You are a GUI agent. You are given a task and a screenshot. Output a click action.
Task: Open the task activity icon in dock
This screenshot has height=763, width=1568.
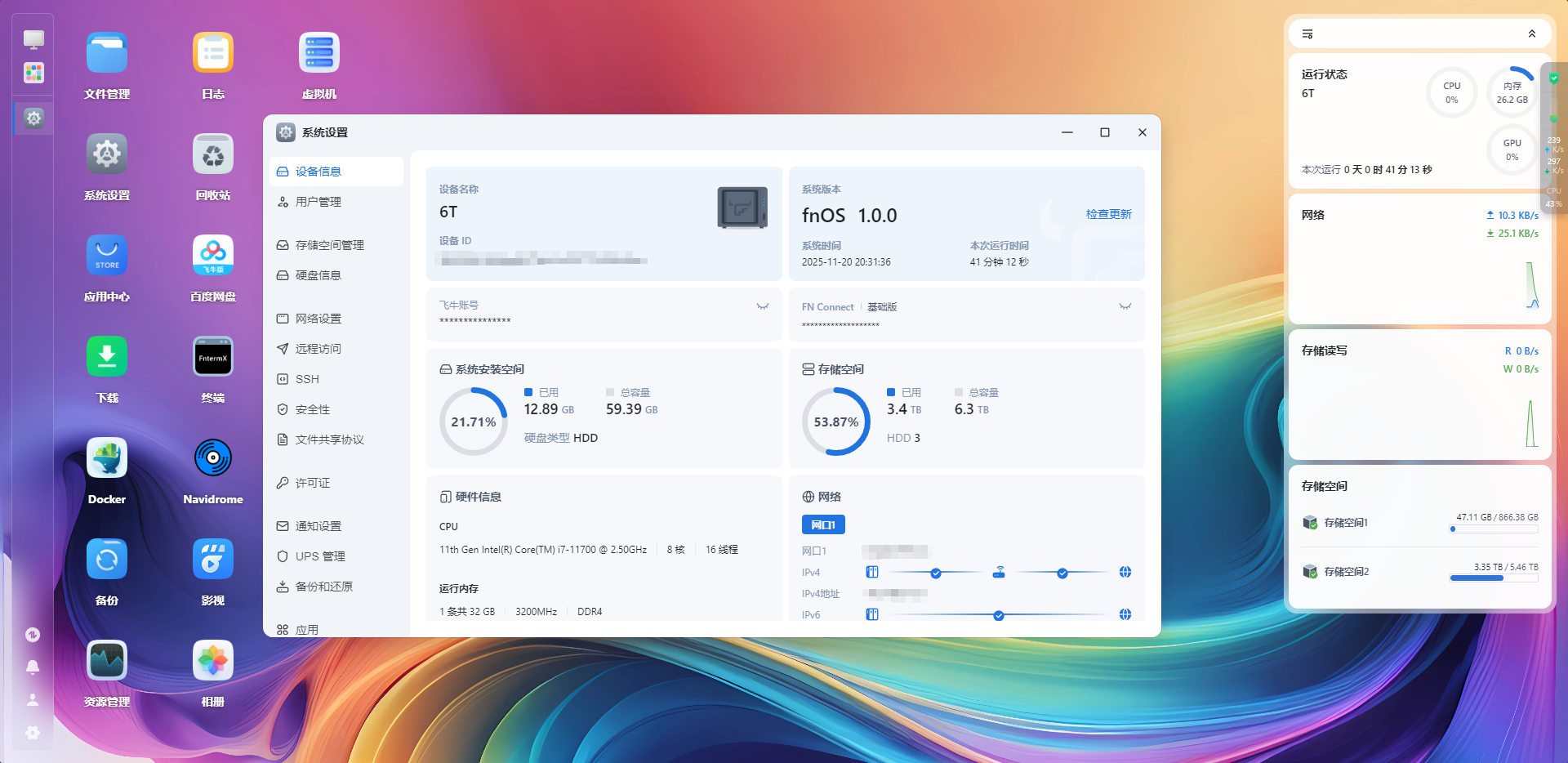(33, 635)
